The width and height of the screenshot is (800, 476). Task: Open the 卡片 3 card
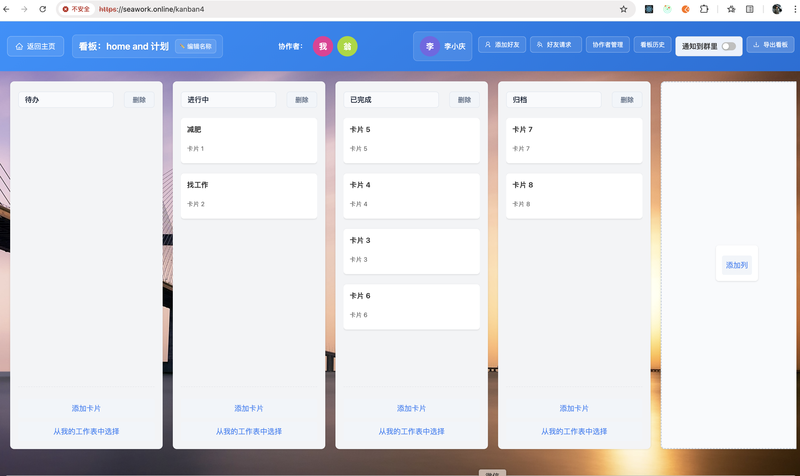point(412,252)
